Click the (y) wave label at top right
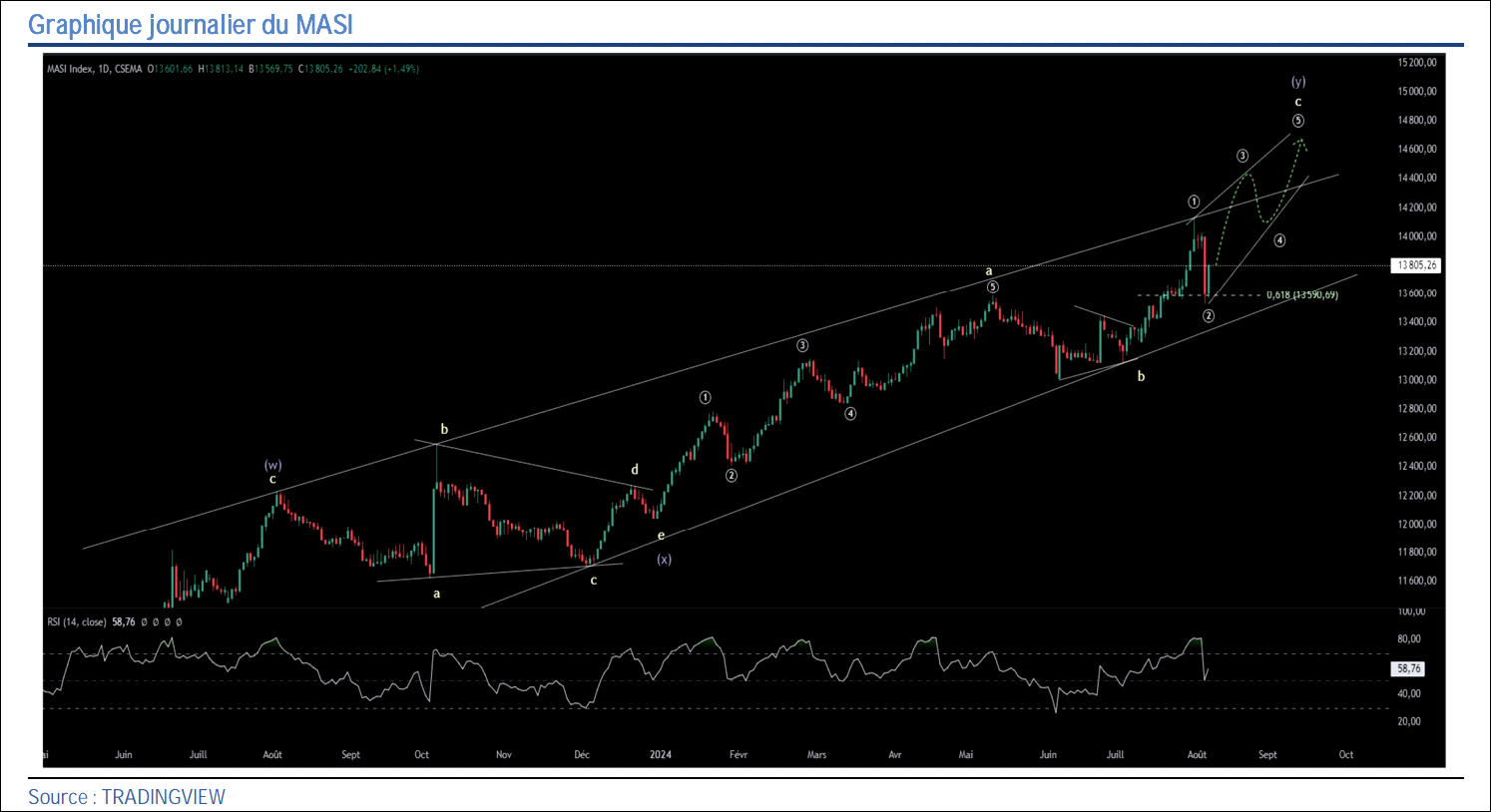1491x812 pixels. [x=1297, y=82]
